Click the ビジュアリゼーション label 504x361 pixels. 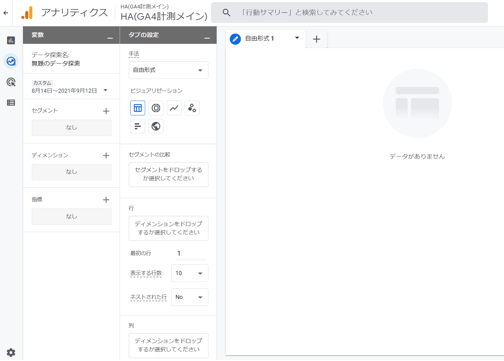[156, 91]
